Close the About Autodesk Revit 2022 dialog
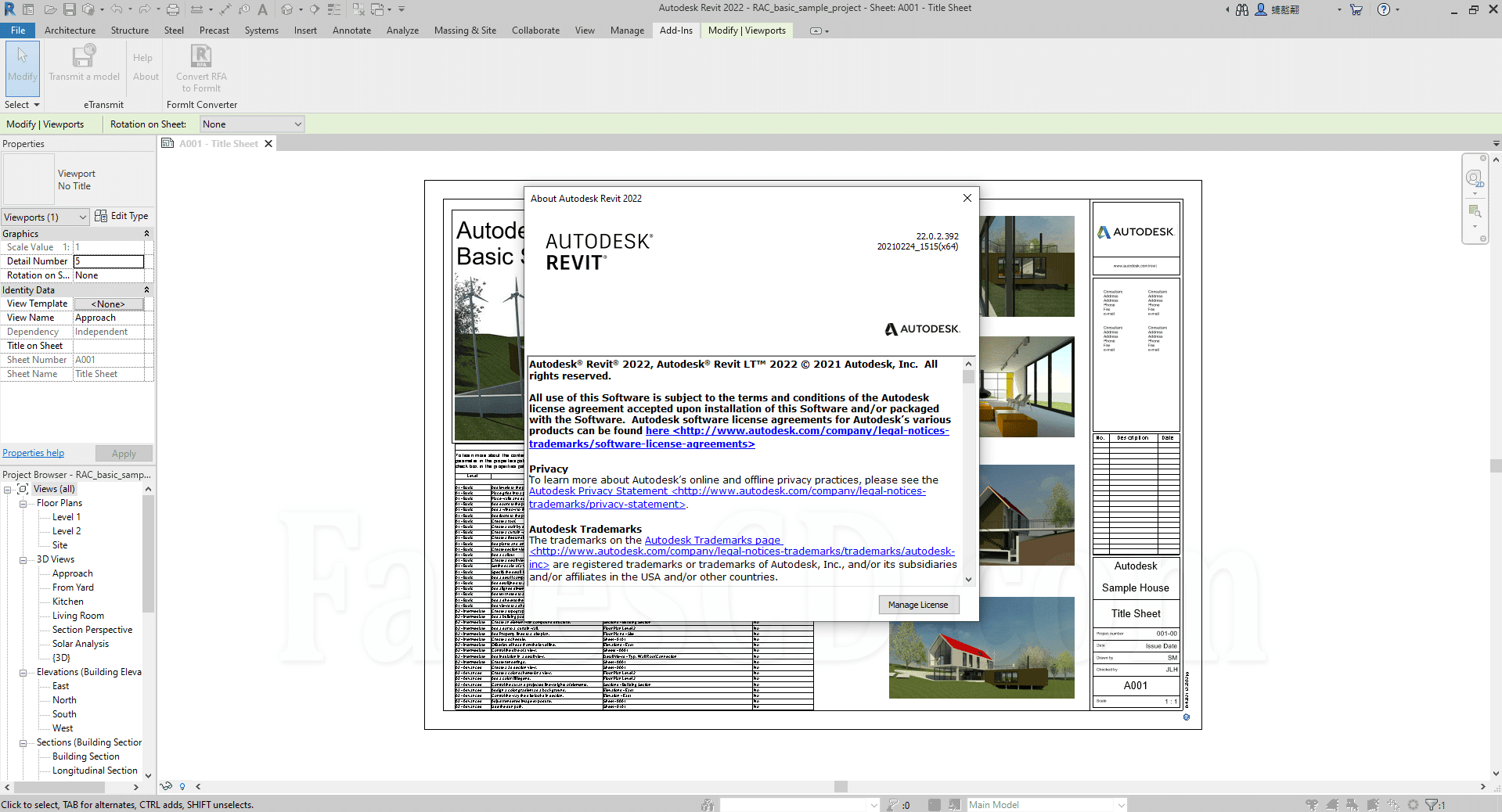1502x812 pixels. click(x=967, y=198)
